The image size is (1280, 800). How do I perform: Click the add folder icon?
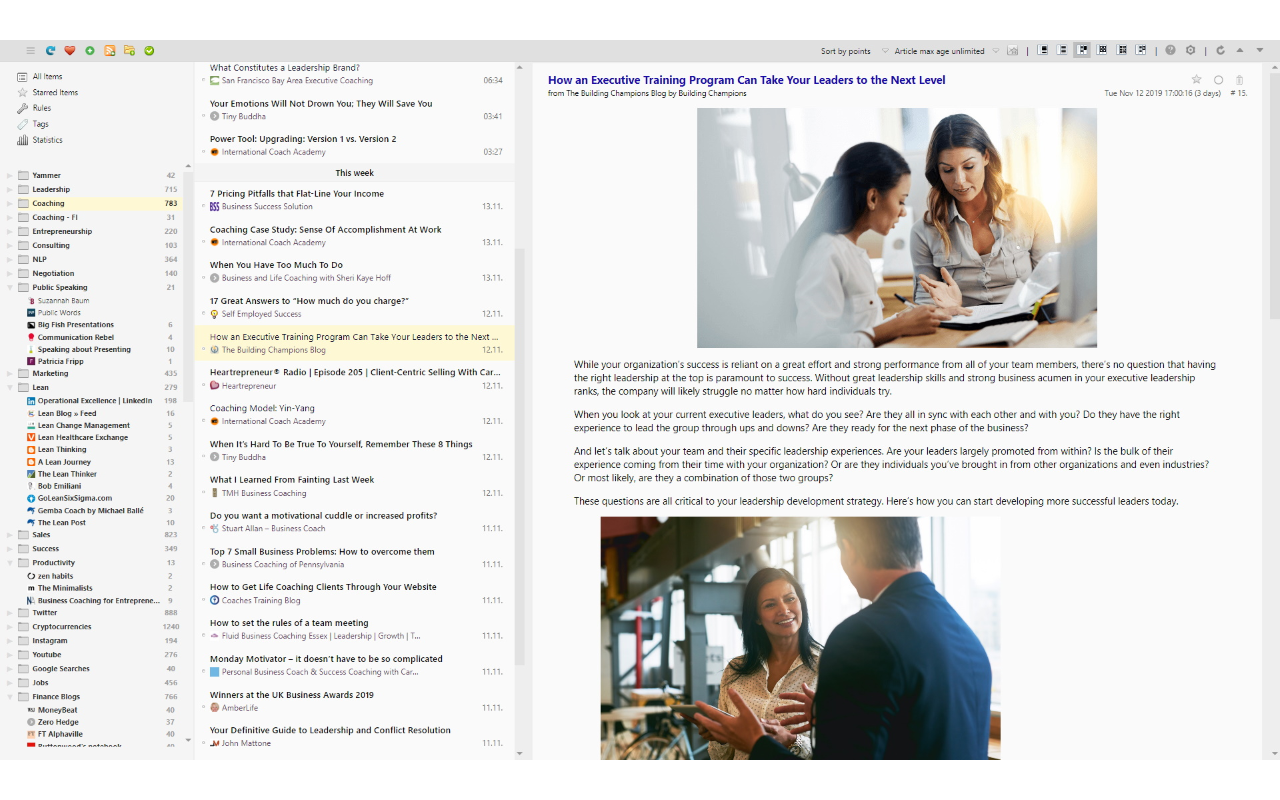click(x=130, y=51)
